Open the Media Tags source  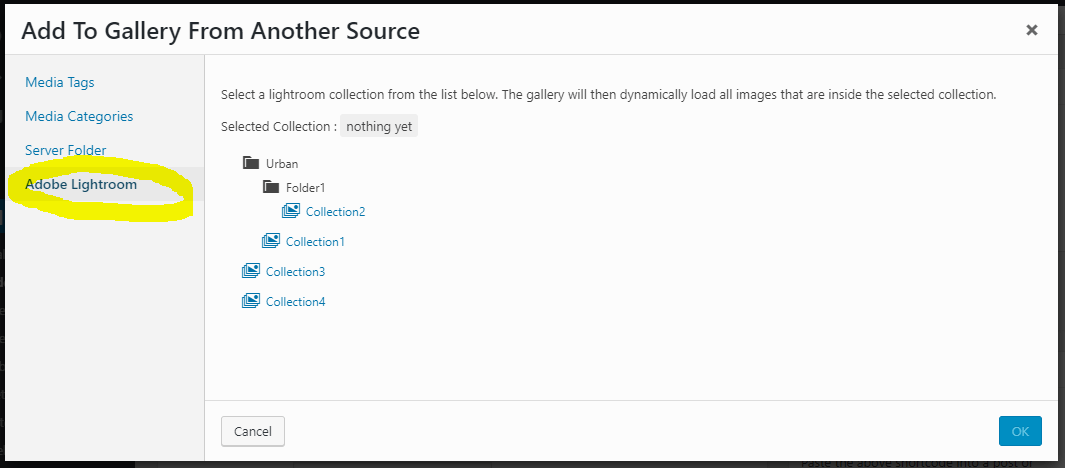[x=60, y=82]
